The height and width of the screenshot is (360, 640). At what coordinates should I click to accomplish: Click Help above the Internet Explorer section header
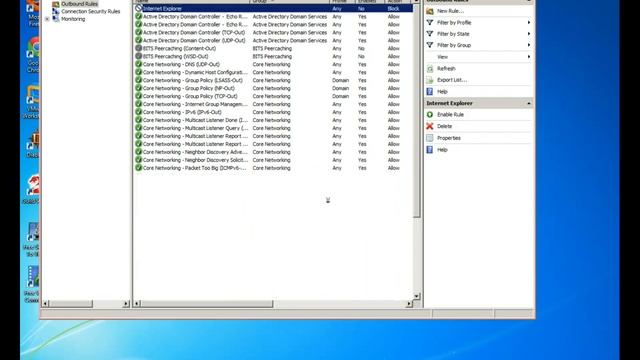(x=442, y=91)
